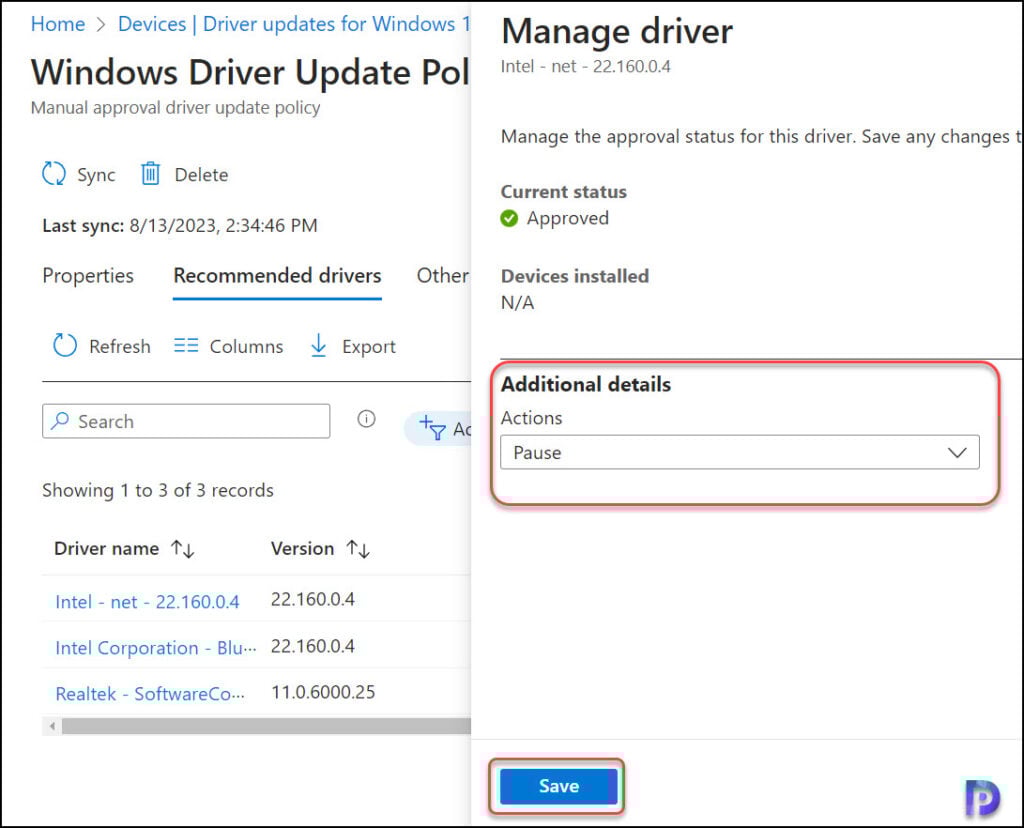Click the Export download arrow icon
The width and height of the screenshot is (1024, 828).
pos(318,345)
